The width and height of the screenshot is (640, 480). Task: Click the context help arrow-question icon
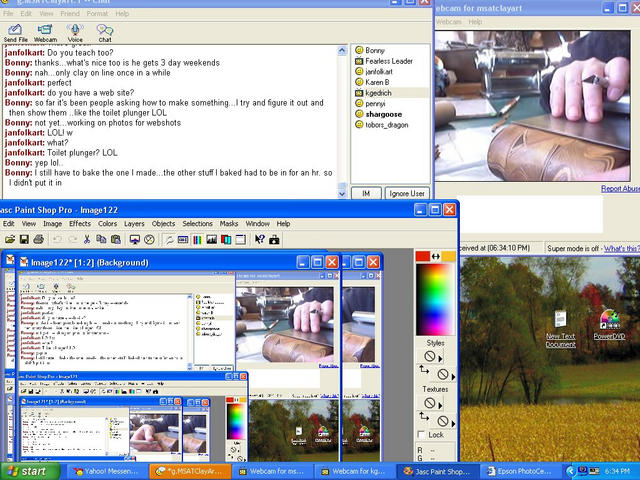pyautogui.click(x=260, y=239)
